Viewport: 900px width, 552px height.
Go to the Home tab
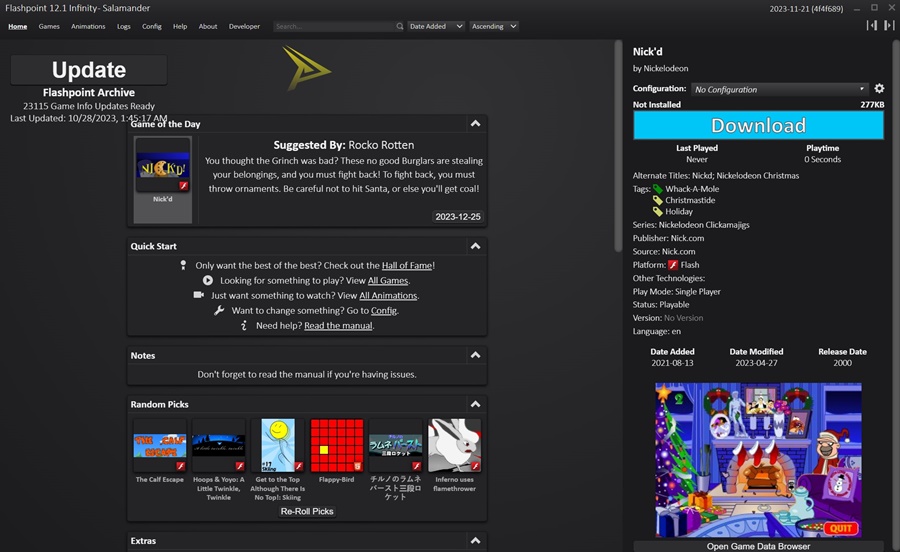pos(18,26)
